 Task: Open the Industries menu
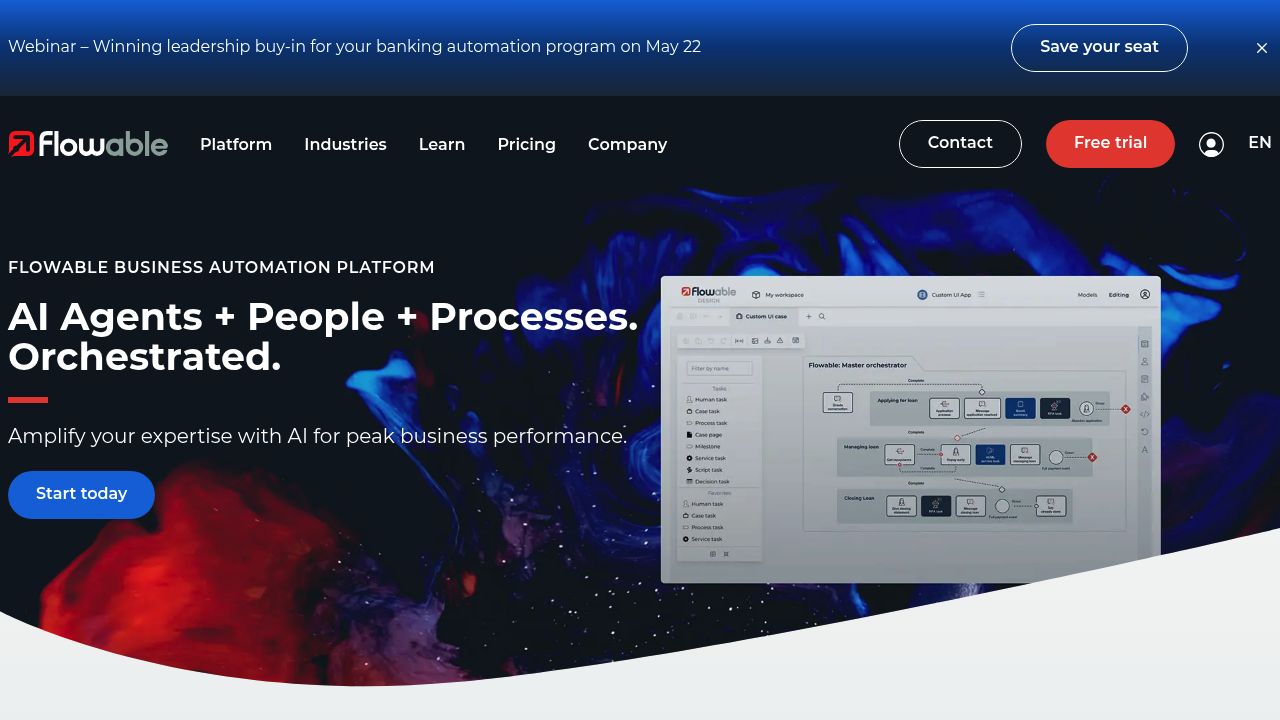coord(345,144)
